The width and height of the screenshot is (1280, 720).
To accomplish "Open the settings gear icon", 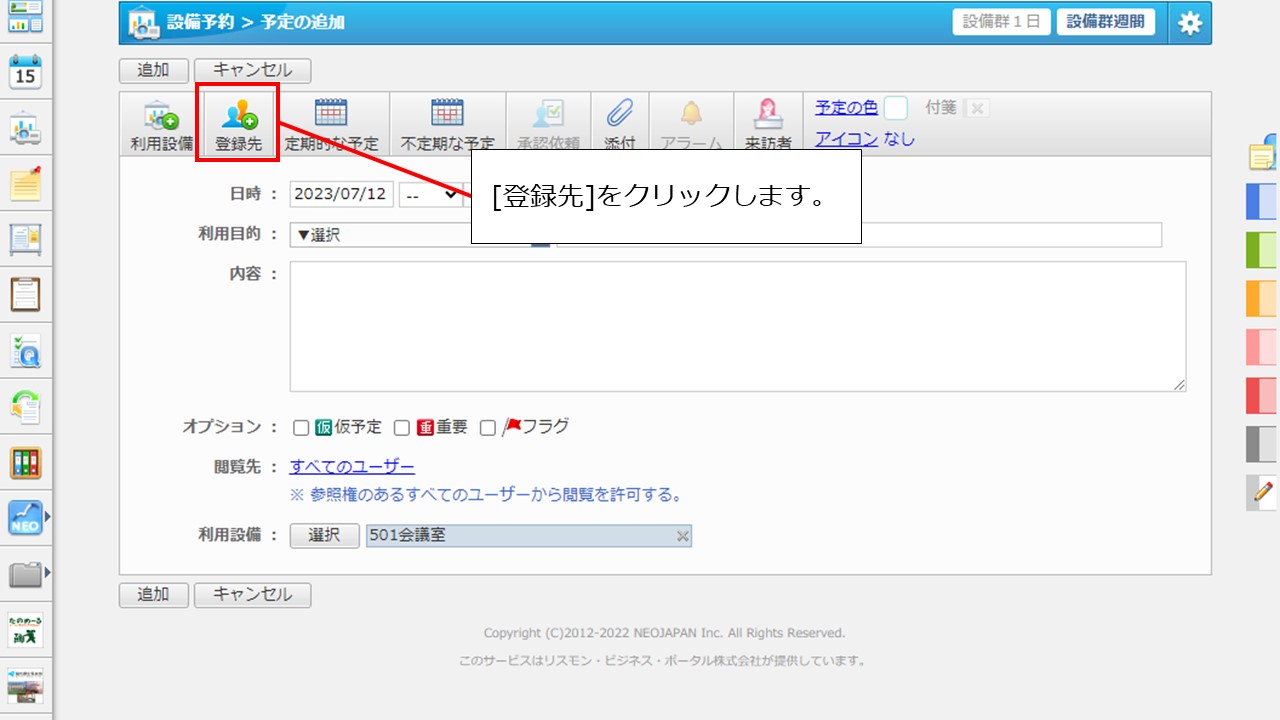I will tap(1190, 22).
